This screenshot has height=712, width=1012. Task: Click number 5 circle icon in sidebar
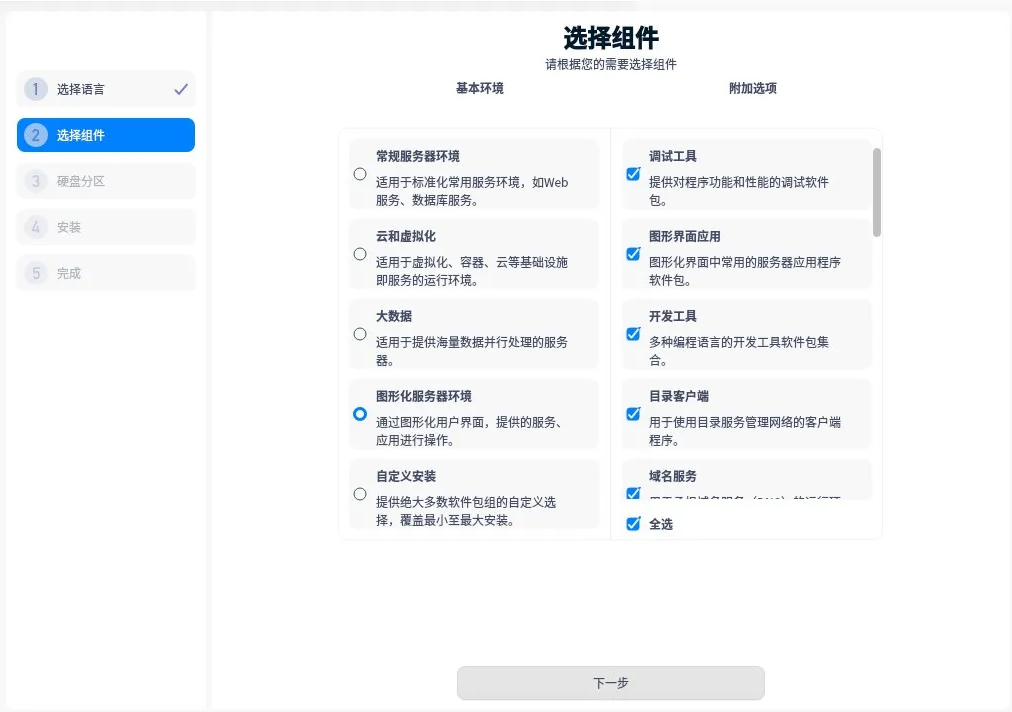pyautogui.click(x=35, y=273)
